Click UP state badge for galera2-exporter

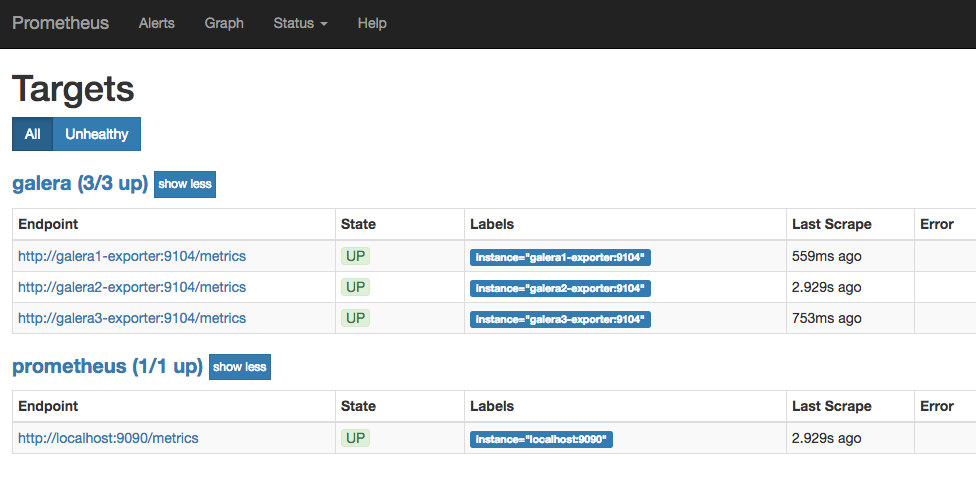[x=355, y=287]
